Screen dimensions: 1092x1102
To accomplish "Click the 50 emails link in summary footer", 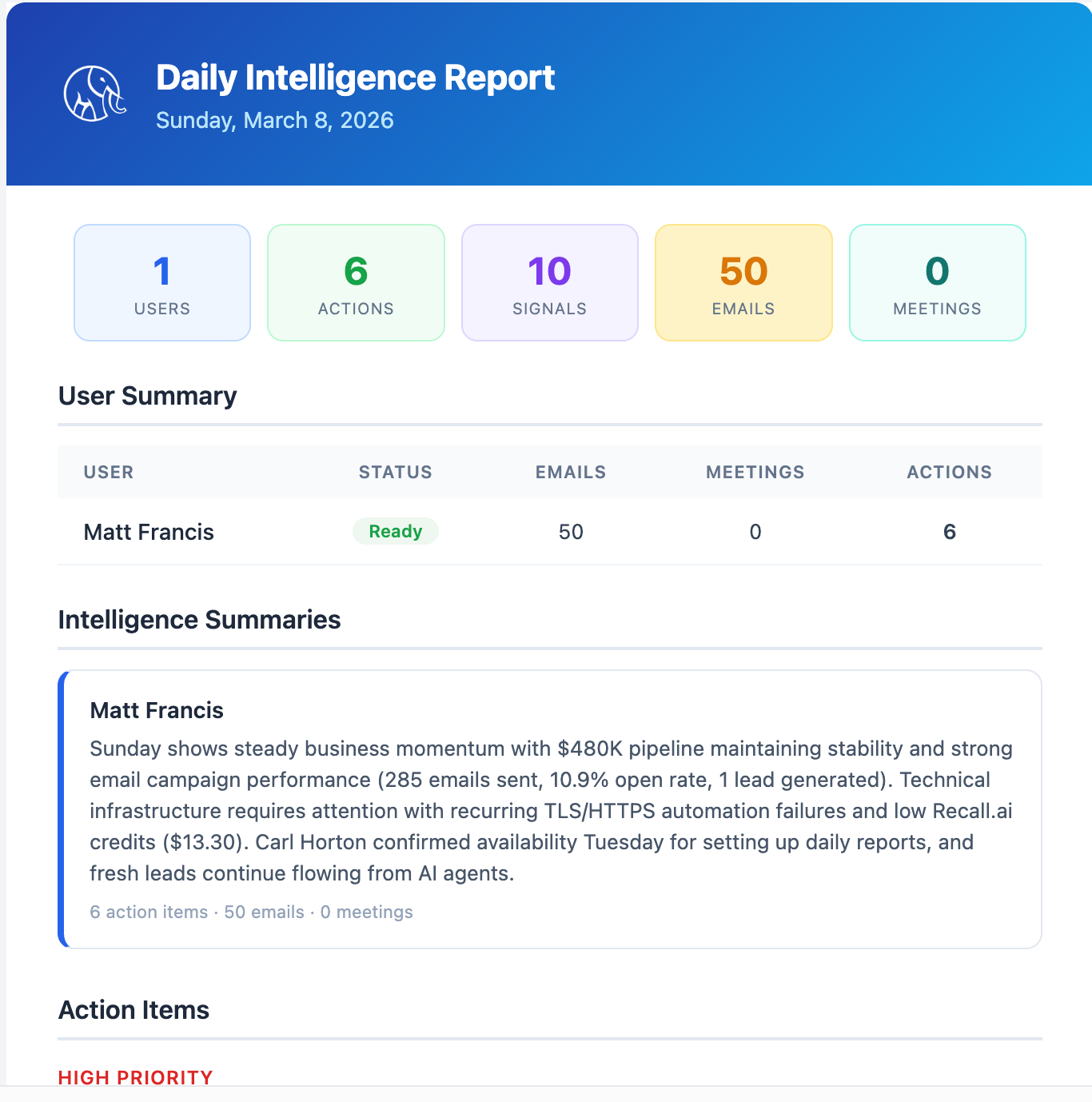I will click(x=264, y=912).
